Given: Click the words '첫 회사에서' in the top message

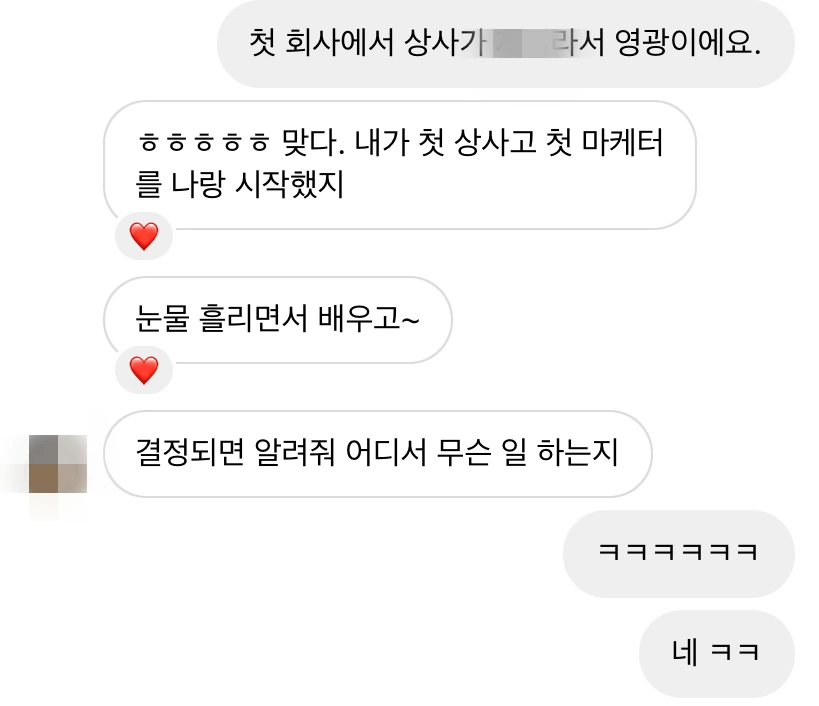Looking at the screenshot, I should click(x=321, y=43).
